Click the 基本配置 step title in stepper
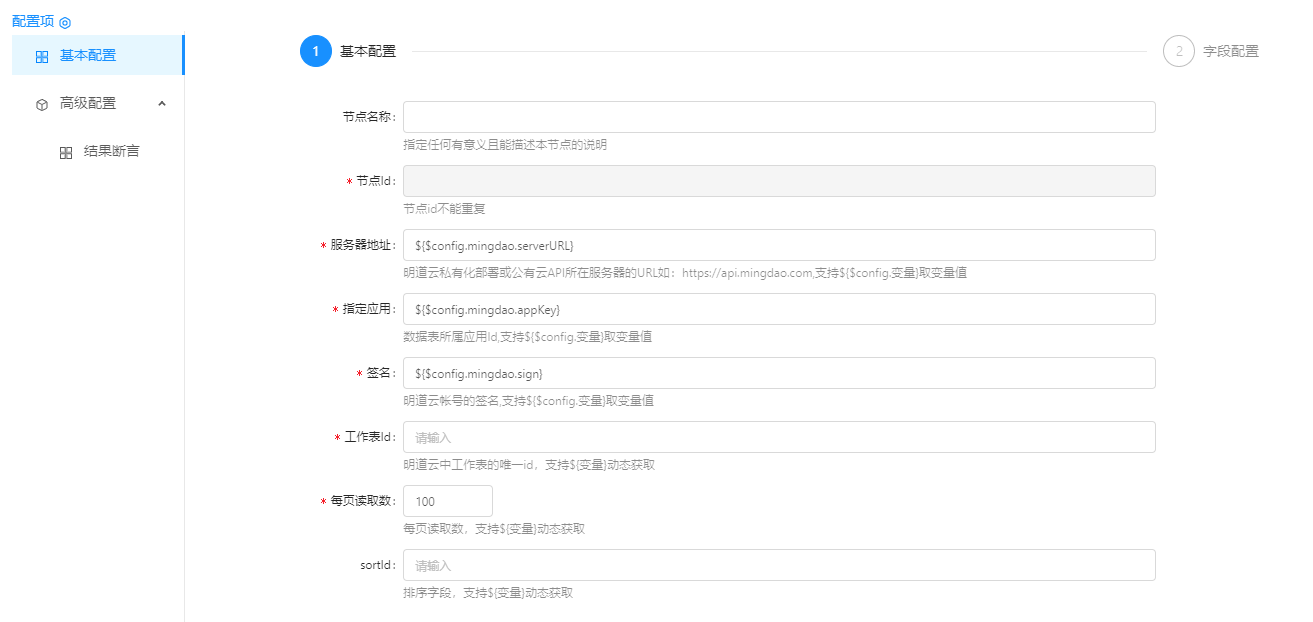The image size is (1313, 622). [x=368, y=52]
